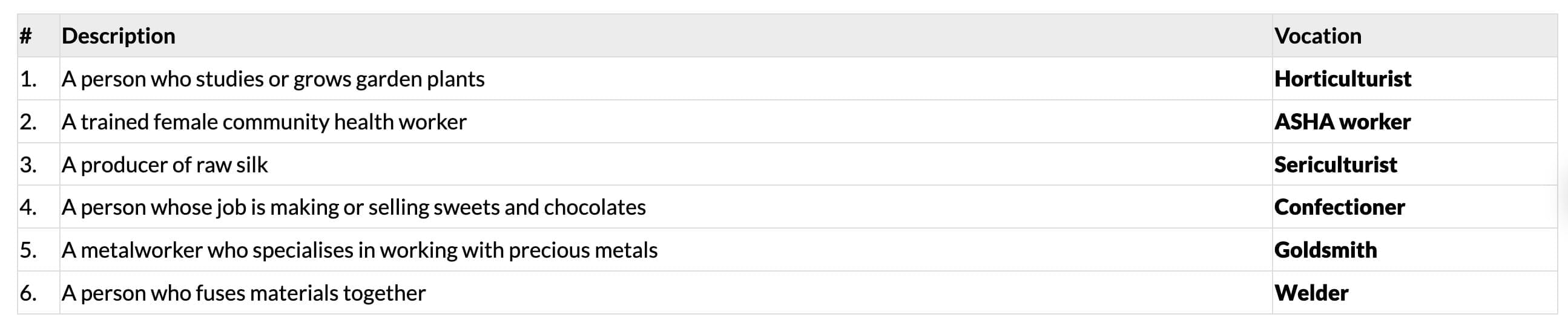Image resolution: width=1568 pixels, height=323 pixels.
Task: Select the Confectioner cell
Action: [1339, 207]
